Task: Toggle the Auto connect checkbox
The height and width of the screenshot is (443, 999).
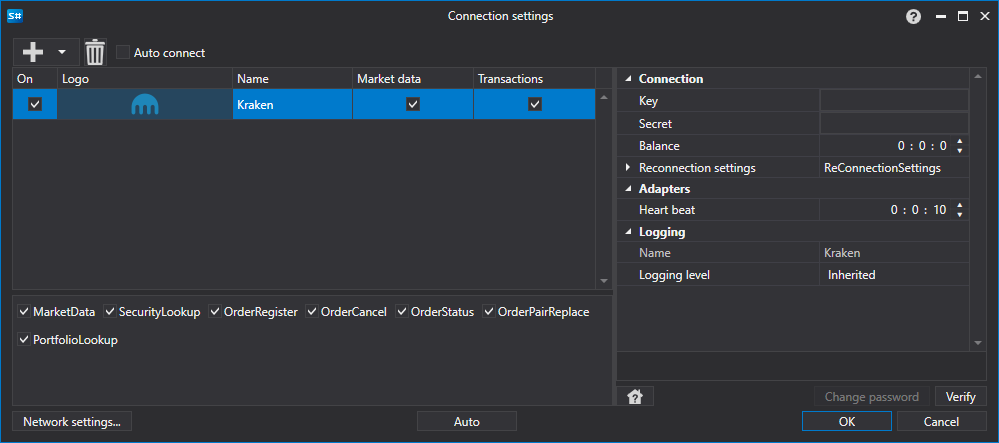Action: click(123, 52)
